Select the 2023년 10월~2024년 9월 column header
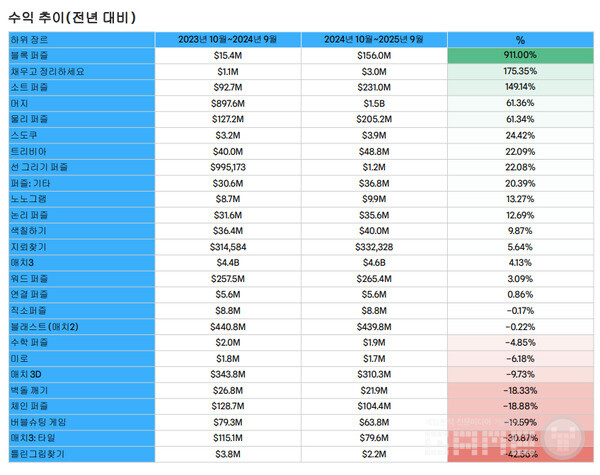 tap(230, 39)
